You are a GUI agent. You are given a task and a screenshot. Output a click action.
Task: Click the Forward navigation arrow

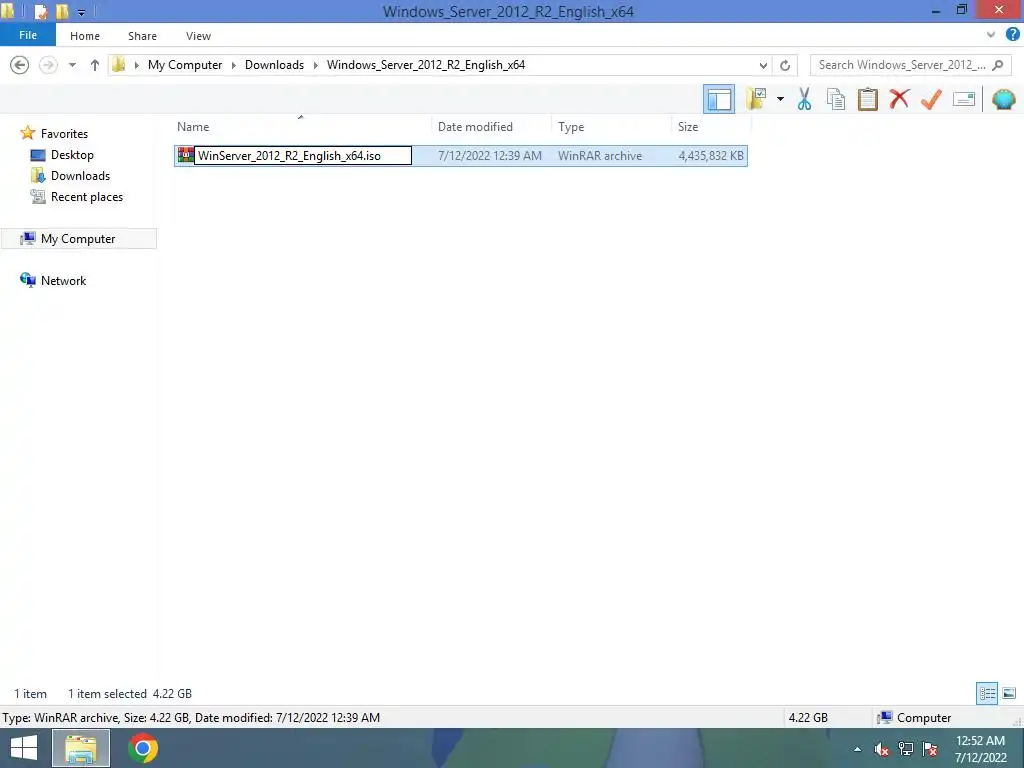48,65
